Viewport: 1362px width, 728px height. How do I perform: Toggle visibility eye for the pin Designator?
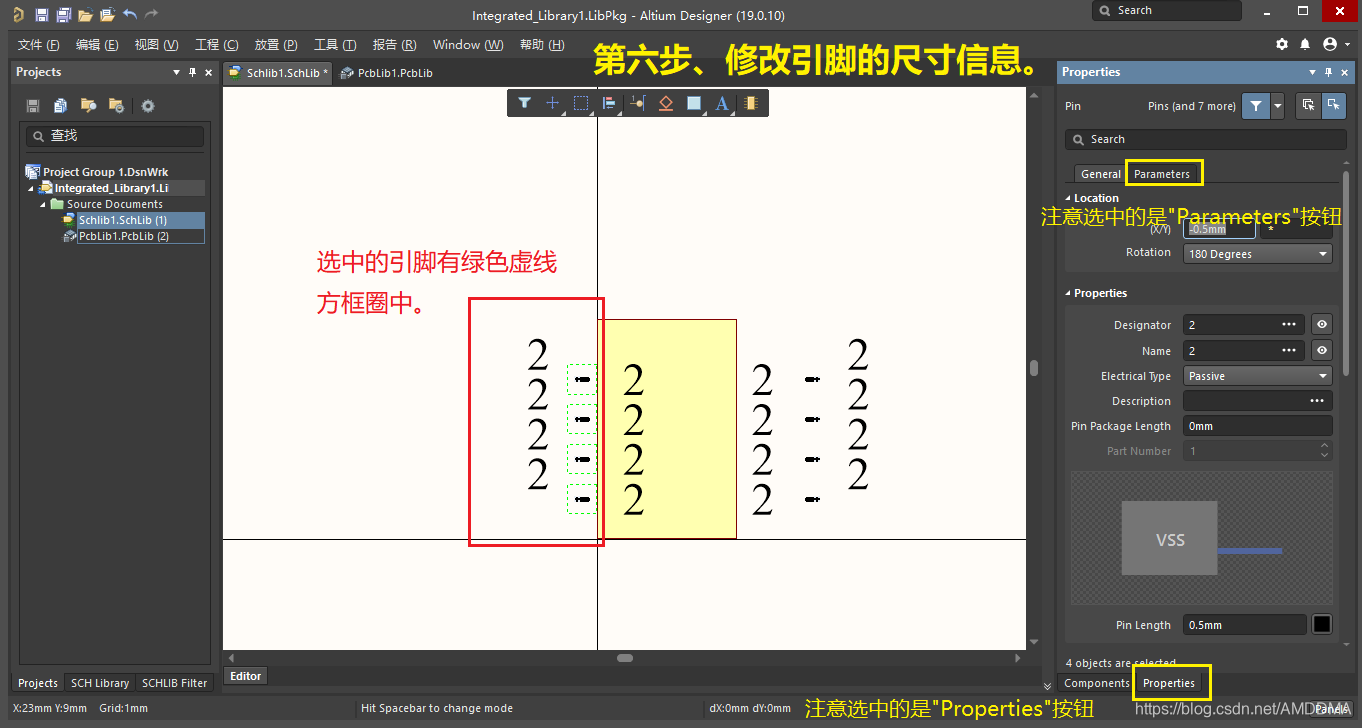[1322, 325]
